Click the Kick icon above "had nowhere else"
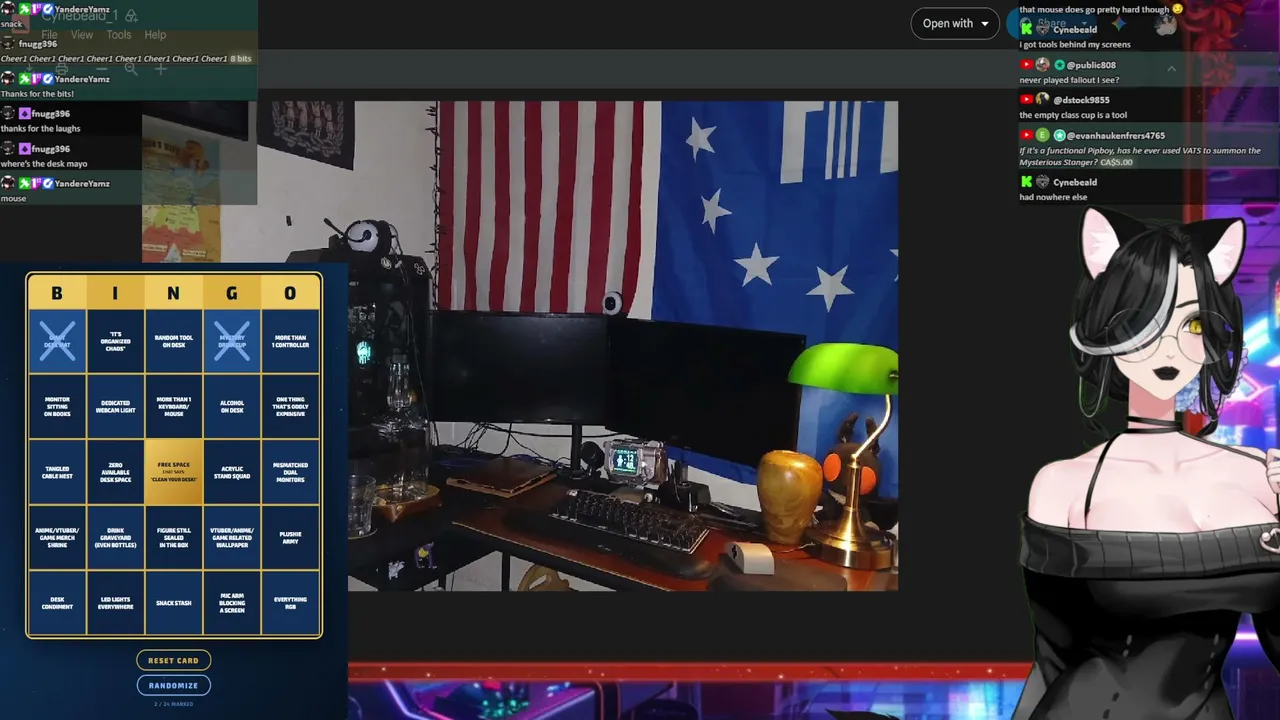Screen dimensions: 1280x720 (1026, 182)
